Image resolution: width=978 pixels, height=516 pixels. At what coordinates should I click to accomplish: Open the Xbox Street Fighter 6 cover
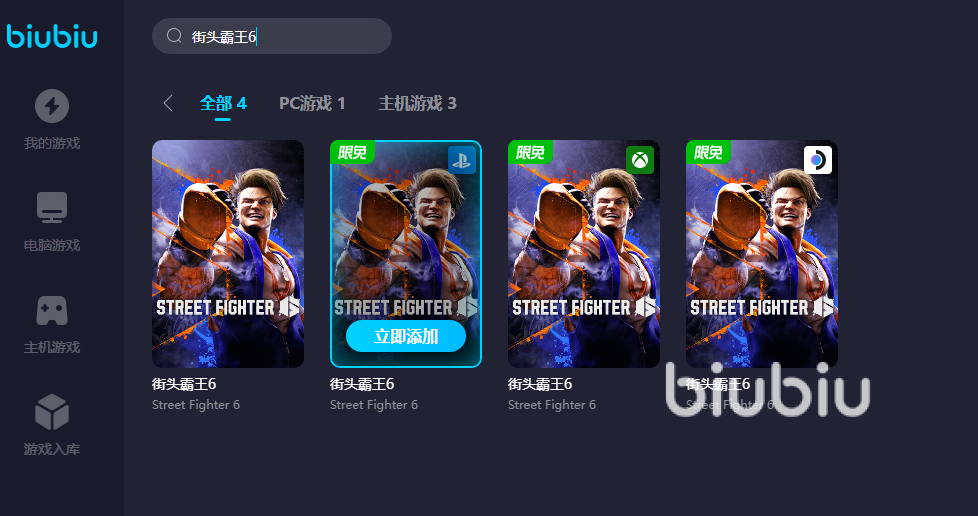pos(584,254)
